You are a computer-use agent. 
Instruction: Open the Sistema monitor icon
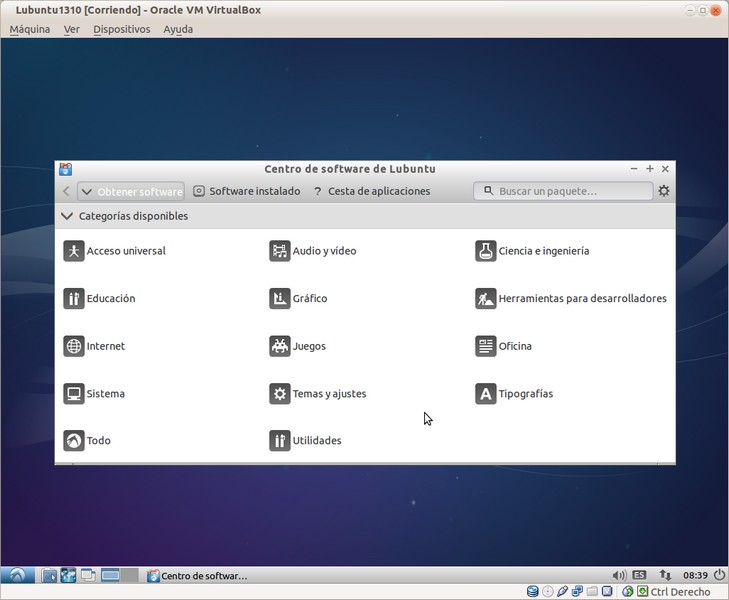pos(73,394)
